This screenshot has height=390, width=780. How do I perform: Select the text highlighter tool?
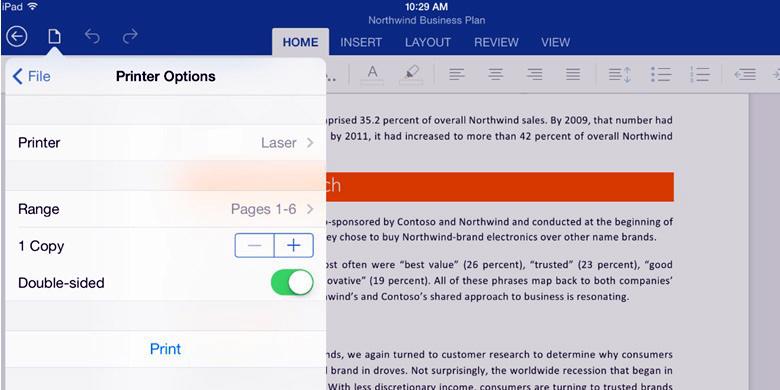(x=411, y=75)
